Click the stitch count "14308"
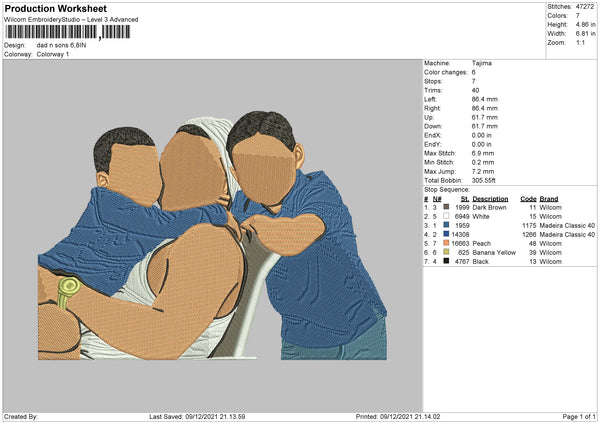This screenshot has width=600, height=424. [460, 235]
